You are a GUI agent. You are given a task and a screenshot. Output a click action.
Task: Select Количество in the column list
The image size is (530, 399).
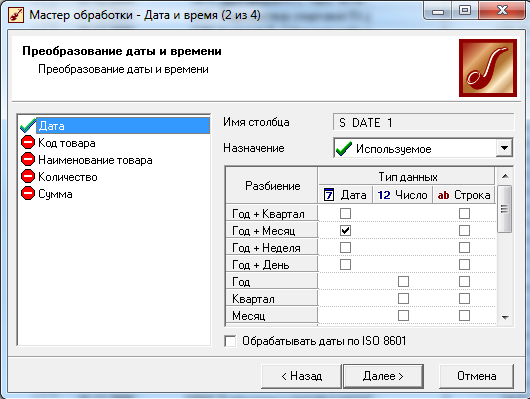tap(68, 177)
